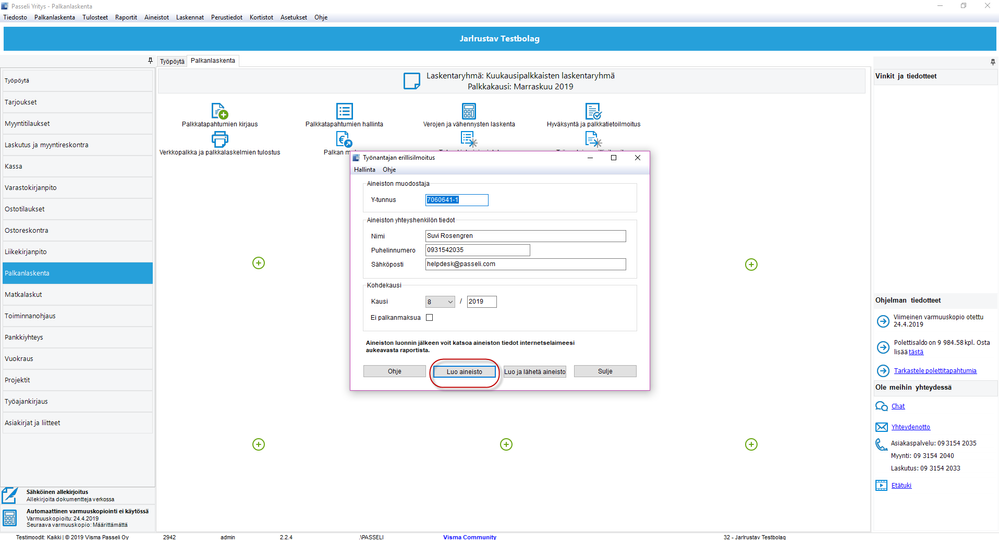The height and width of the screenshot is (540, 999).
Task: Click the Etätuki screen icon
Action: pos(882,485)
